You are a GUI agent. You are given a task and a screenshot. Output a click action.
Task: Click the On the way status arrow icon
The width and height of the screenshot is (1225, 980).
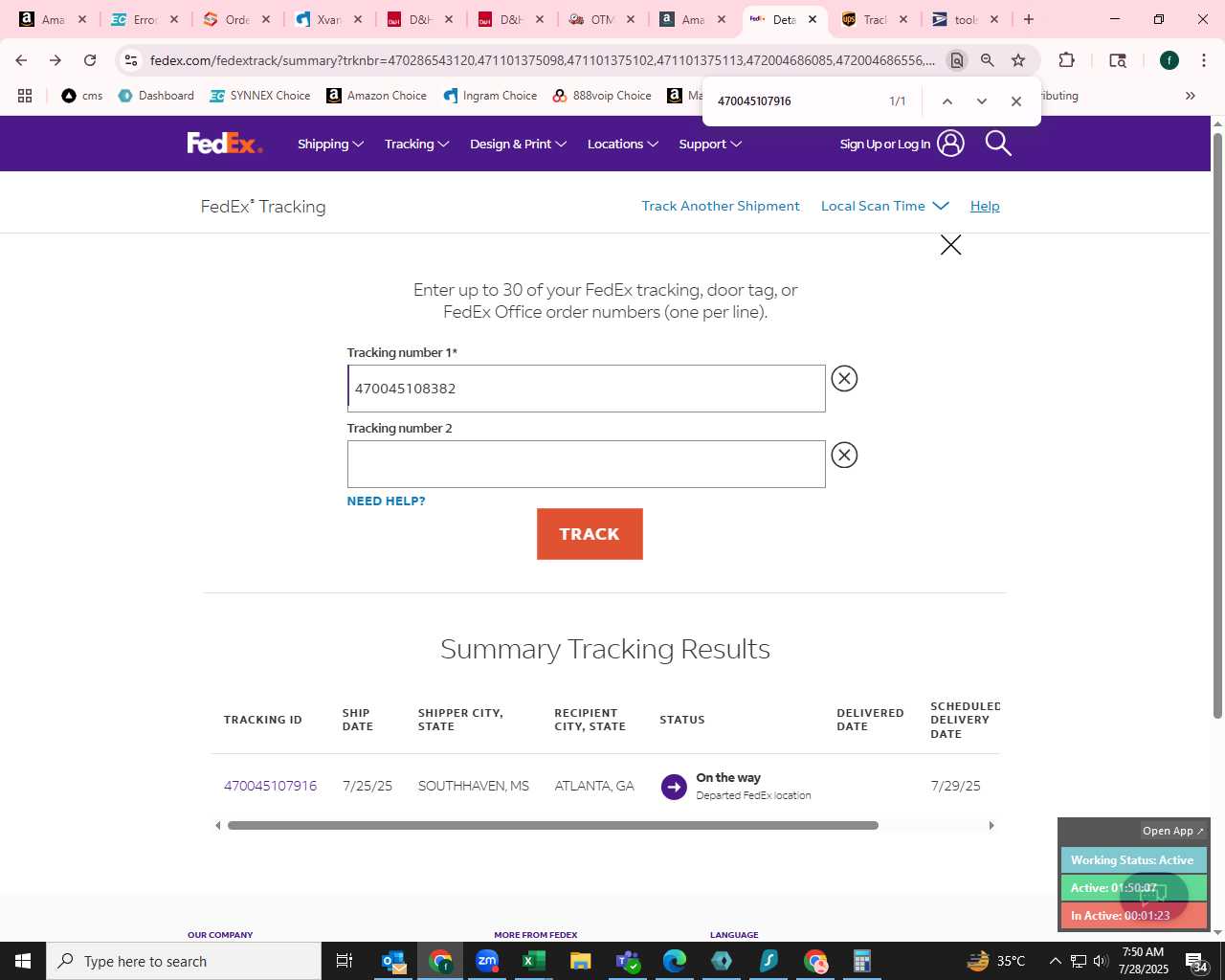[674, 787]
